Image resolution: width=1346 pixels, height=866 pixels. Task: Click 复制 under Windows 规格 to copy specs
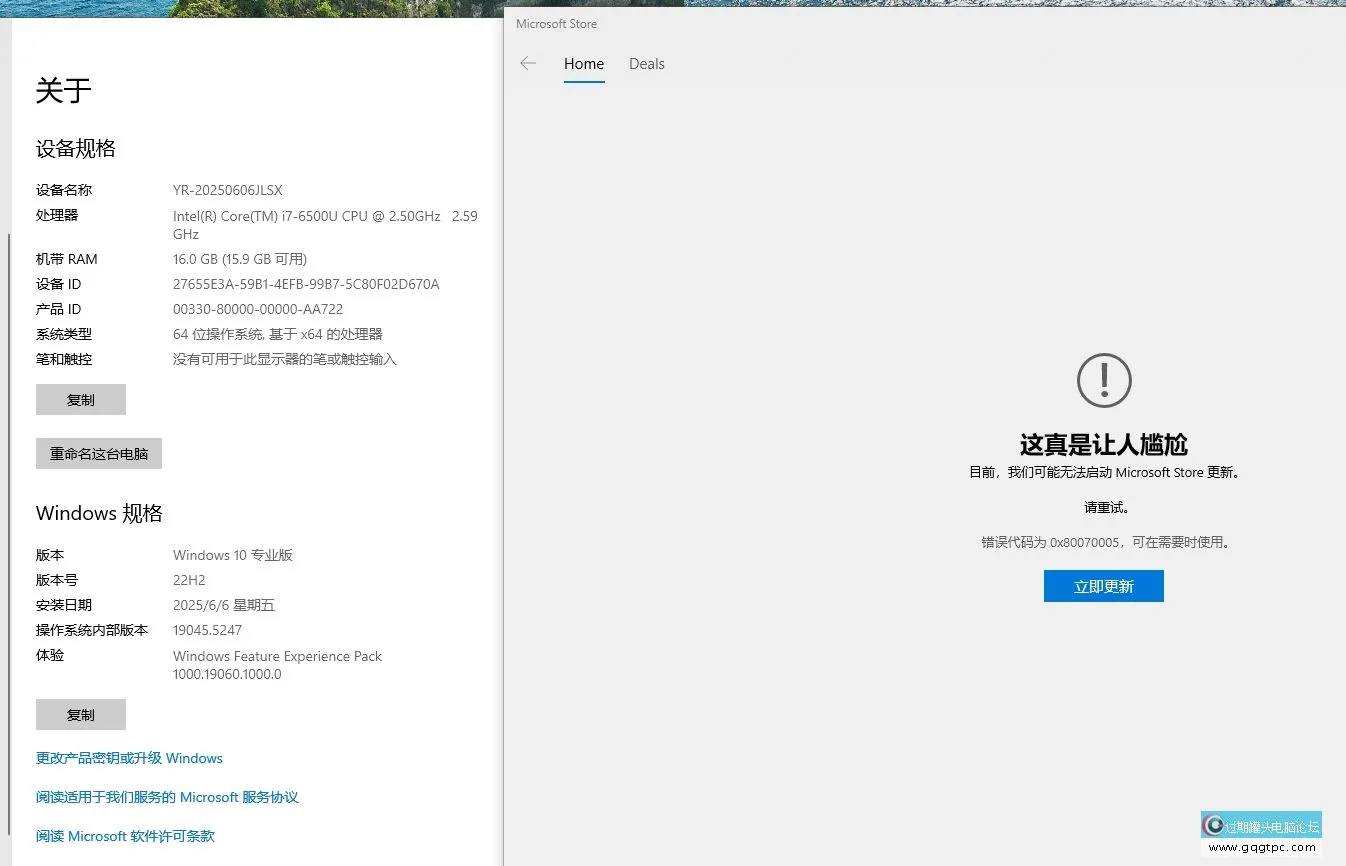pyautogui.click(x=80, y=714)
